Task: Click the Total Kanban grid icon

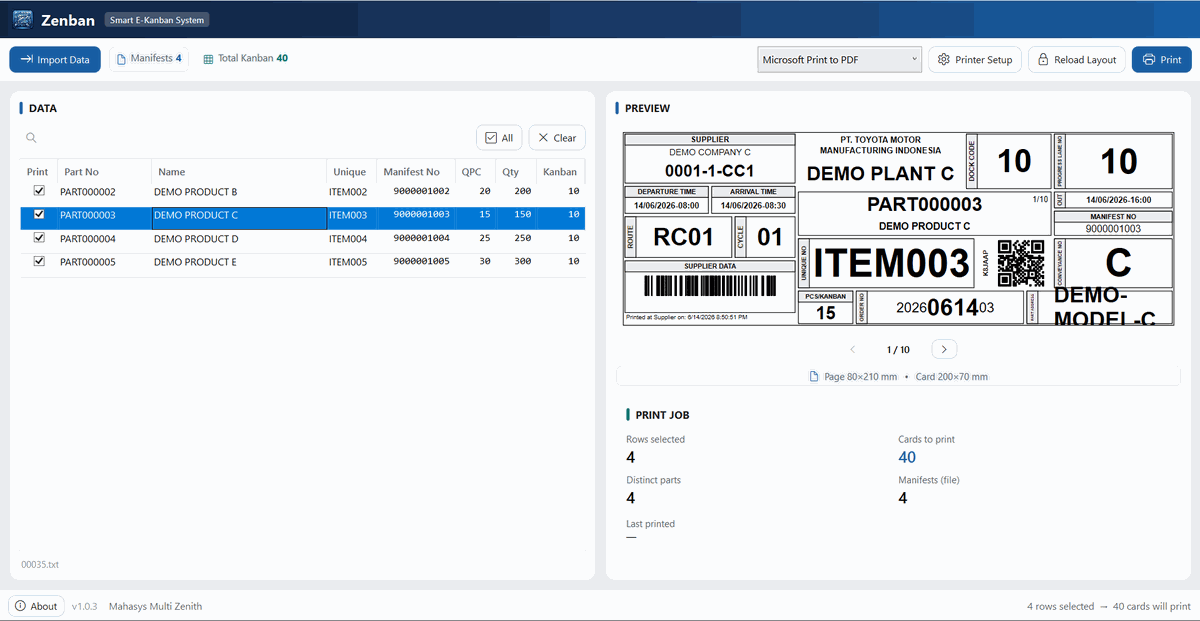Action: point(208,59)
